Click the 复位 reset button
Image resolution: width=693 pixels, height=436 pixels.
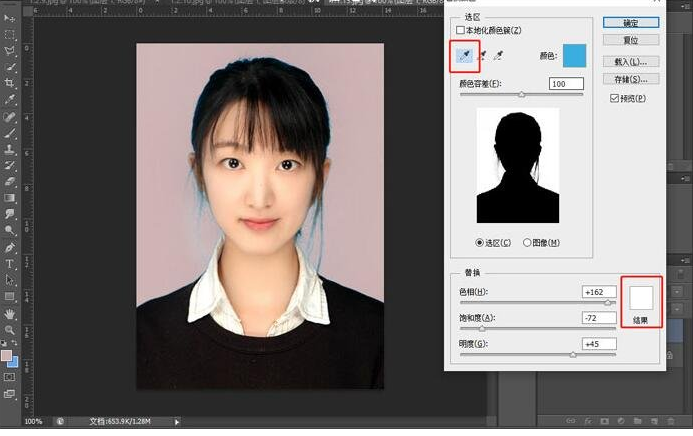point(631,42)
